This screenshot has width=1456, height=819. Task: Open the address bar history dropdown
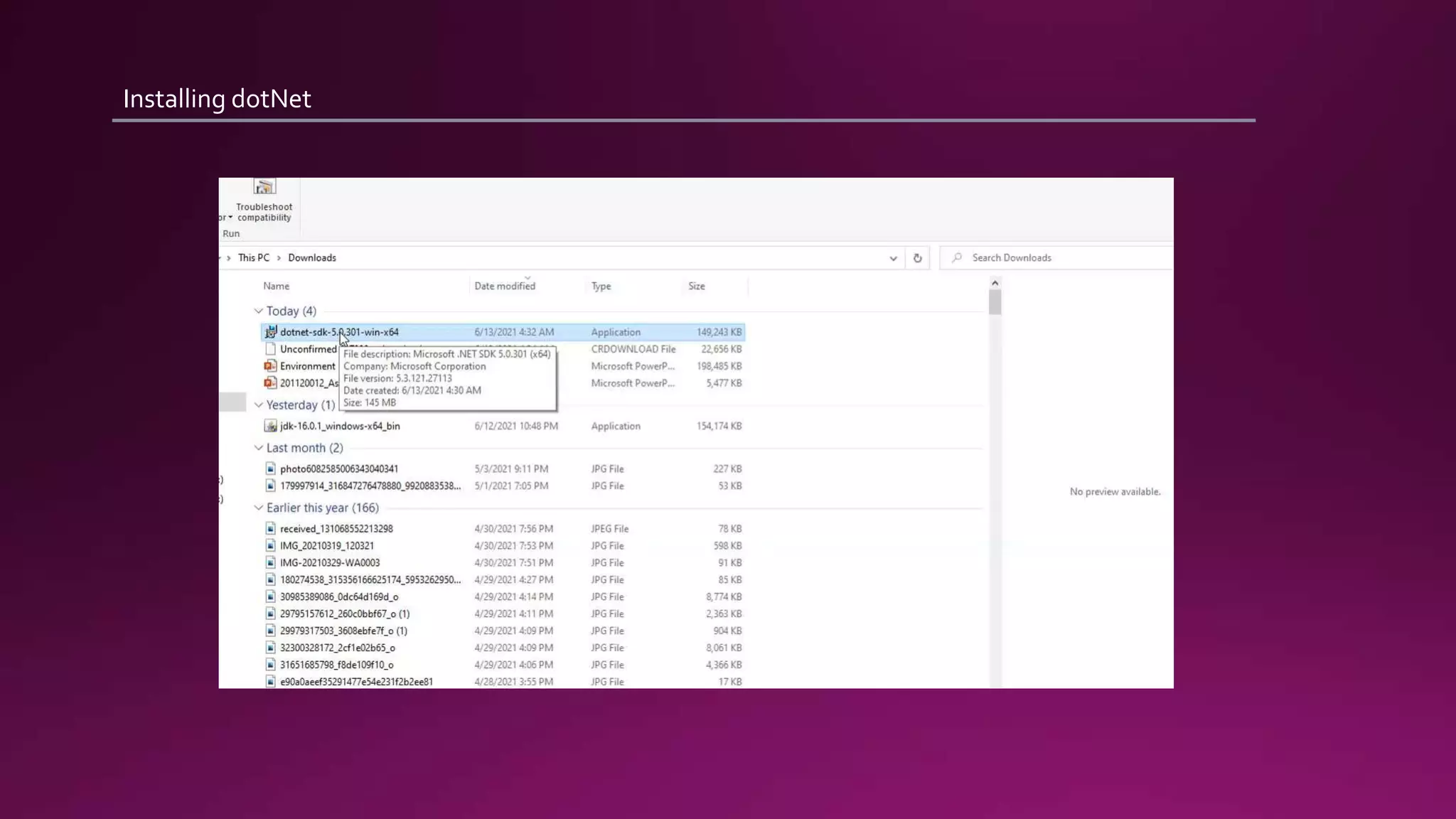click(x=893, y=258)
